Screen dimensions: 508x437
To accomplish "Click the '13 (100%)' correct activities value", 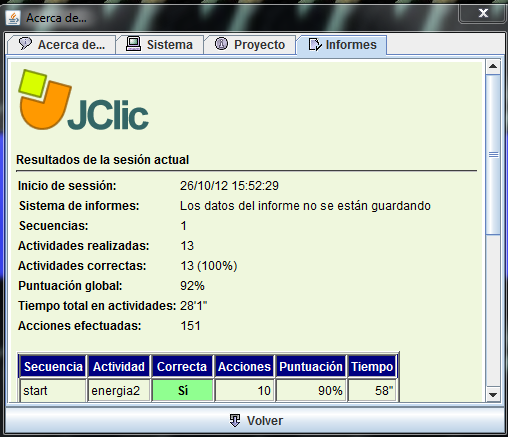I will [x=209, y=266].
